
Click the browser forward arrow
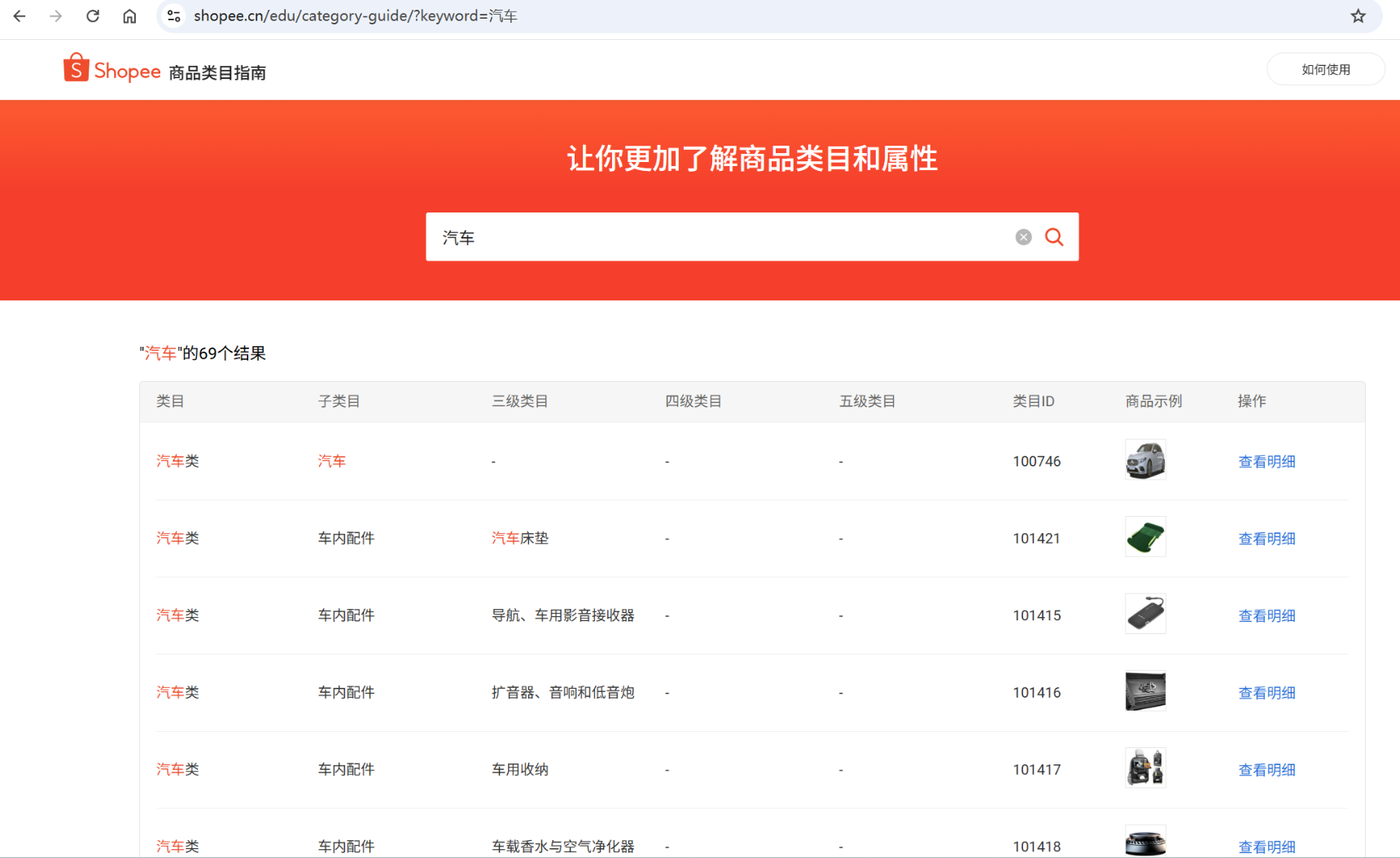(55, 16)
